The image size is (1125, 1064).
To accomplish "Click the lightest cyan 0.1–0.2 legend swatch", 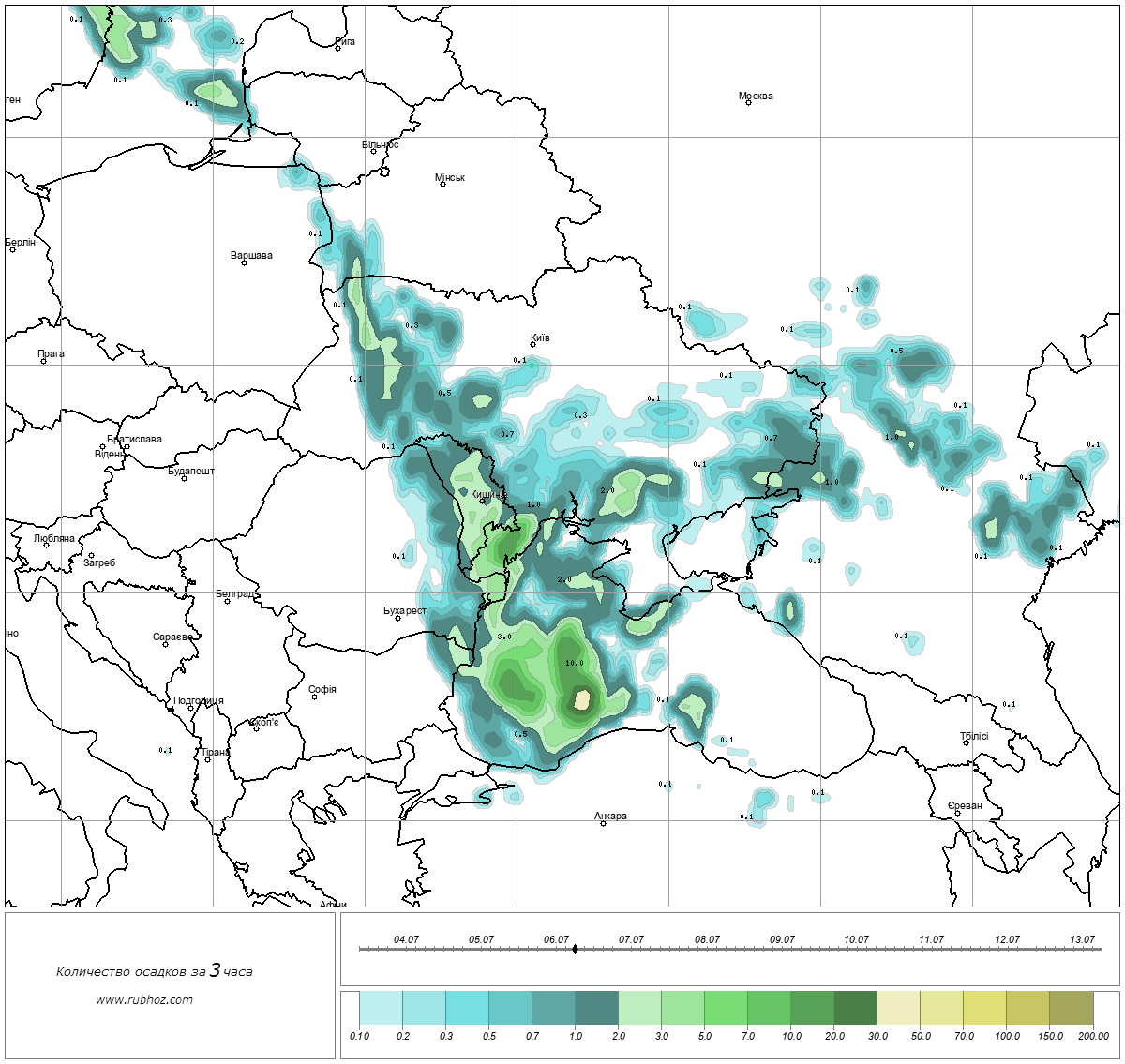I will click(x=381, y=1010).
